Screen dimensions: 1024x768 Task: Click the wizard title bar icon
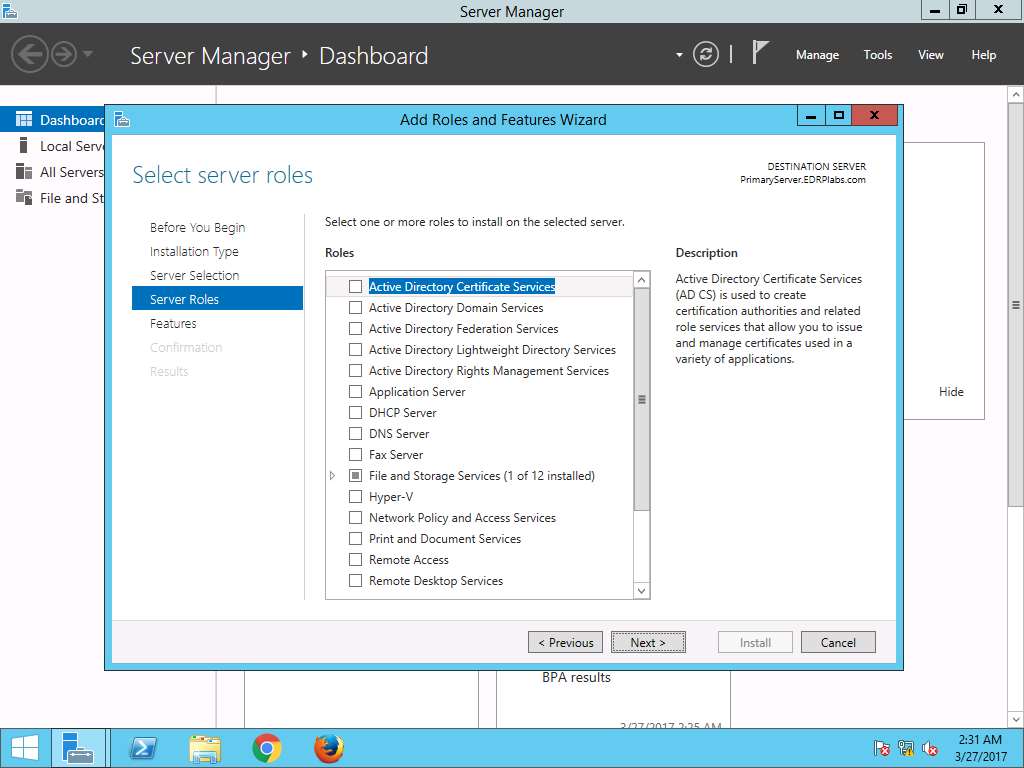click(122, 120)
